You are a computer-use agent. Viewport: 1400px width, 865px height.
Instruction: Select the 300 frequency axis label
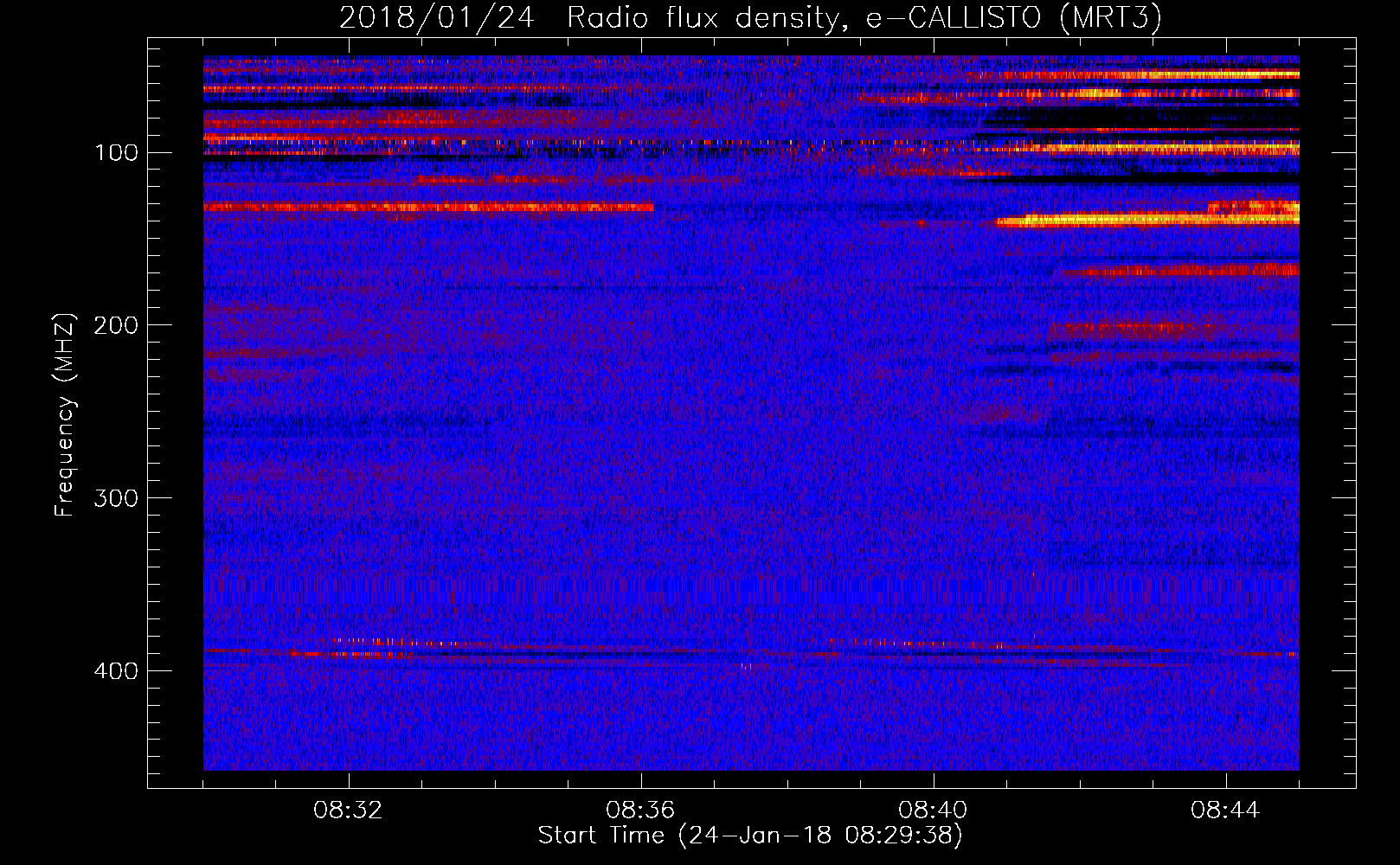pos(115,498)
